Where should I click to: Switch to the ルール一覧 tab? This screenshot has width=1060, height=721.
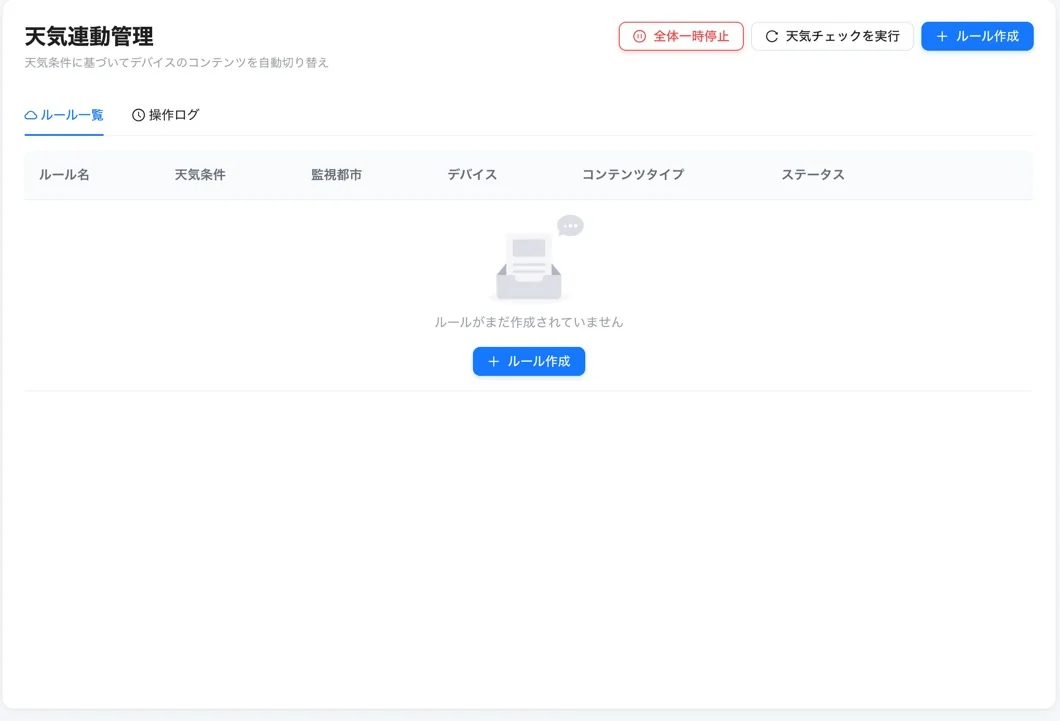64,115
